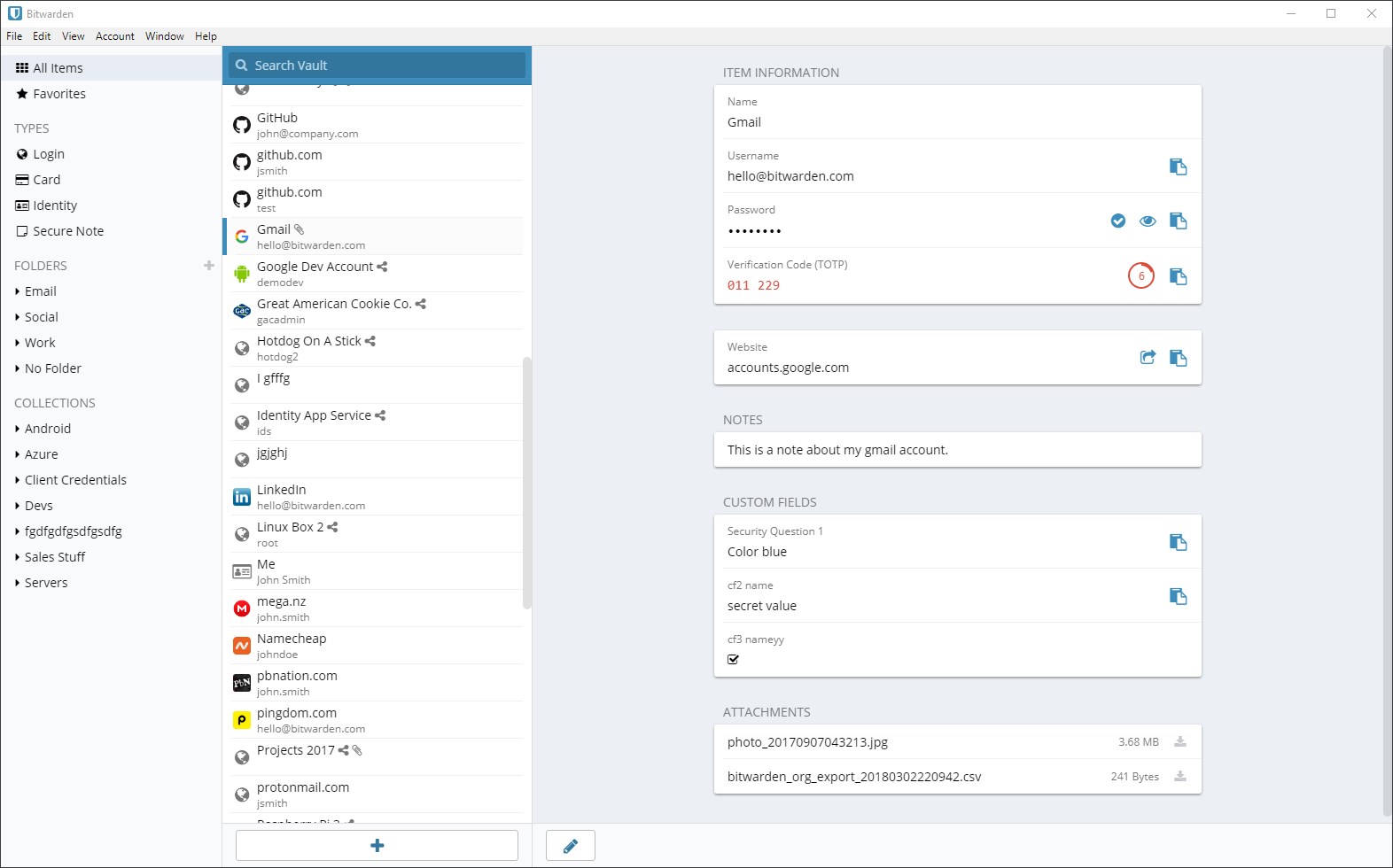
Task: Copy the Gmail username
Action: 1178,167
